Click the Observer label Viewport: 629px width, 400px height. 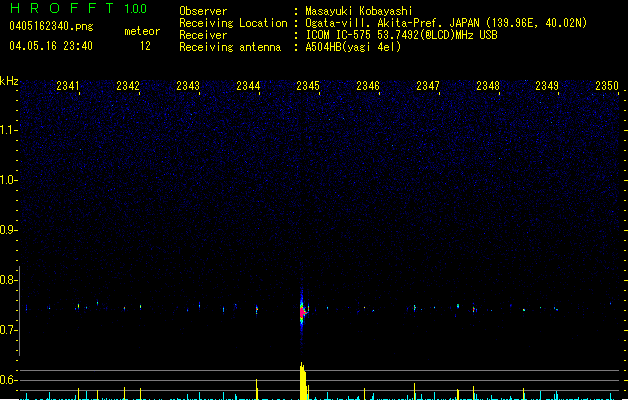(203, 11)
